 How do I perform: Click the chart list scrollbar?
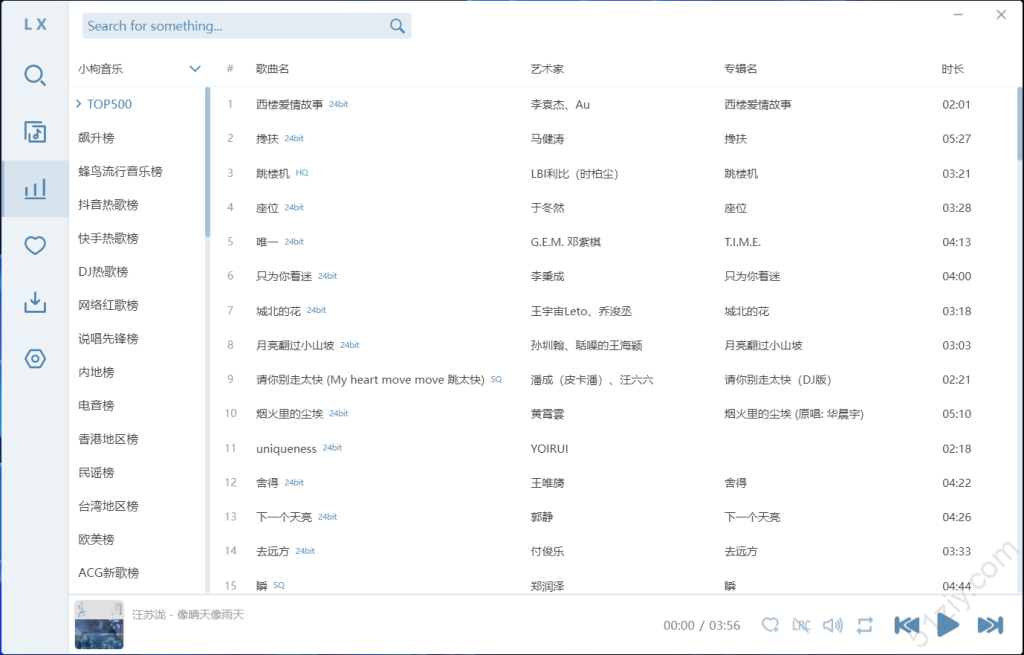tap(208, 162)
